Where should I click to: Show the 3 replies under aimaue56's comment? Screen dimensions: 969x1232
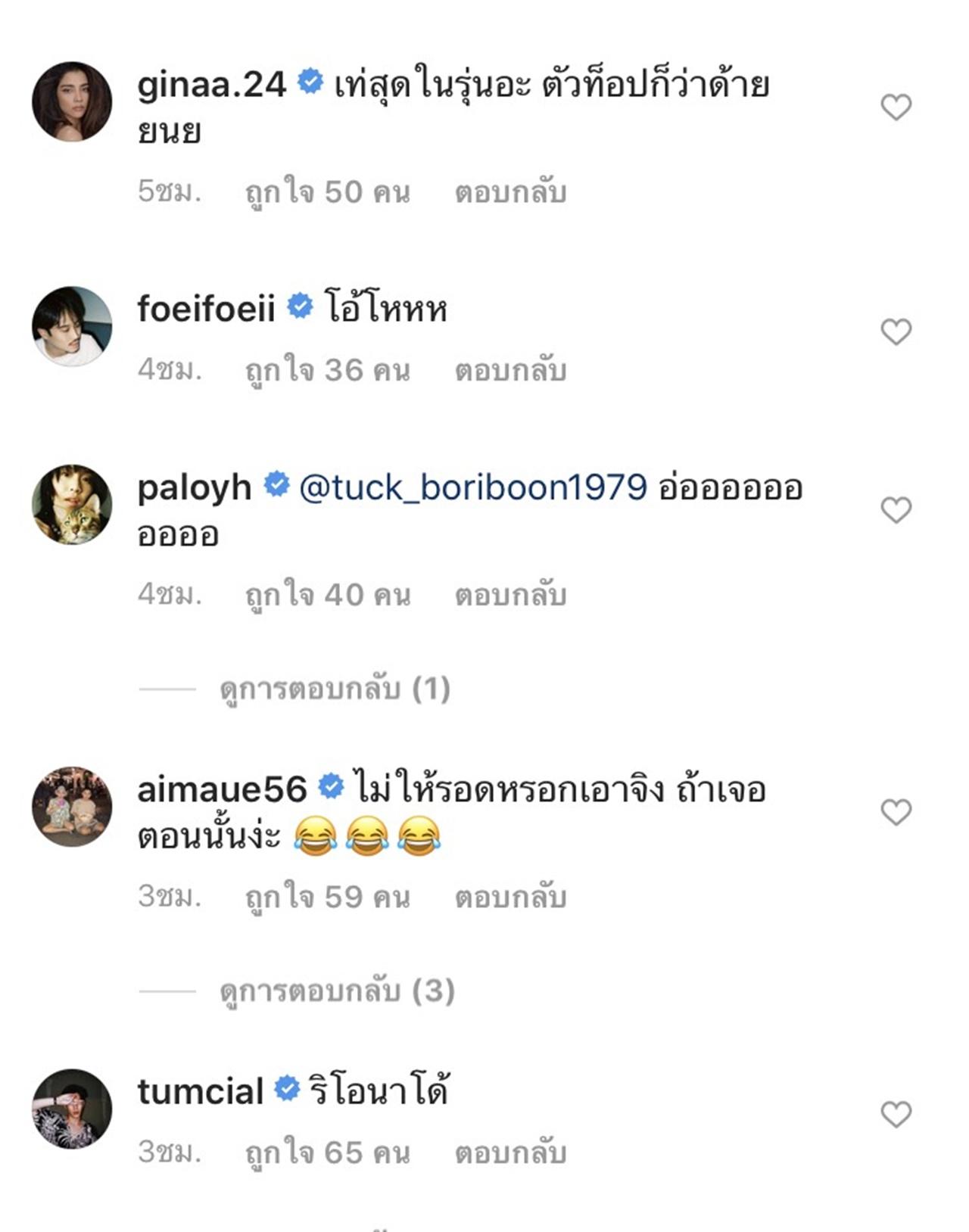(337, 991)
